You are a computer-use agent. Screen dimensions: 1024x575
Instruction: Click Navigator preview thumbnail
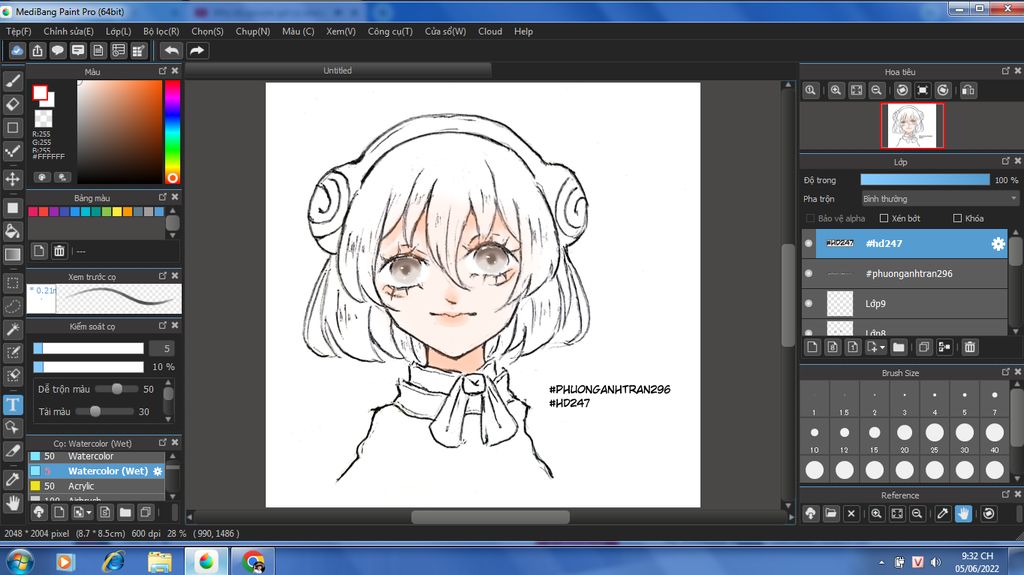point(912,125)
